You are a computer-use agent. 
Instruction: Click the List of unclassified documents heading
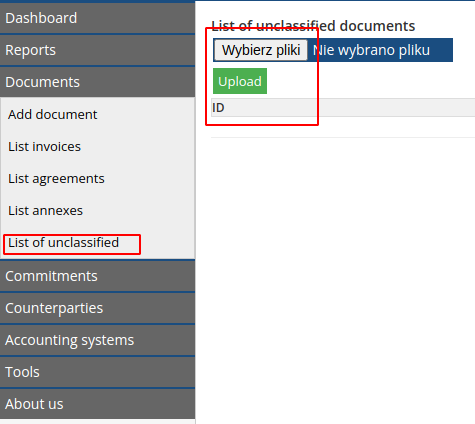coord(313,26)
